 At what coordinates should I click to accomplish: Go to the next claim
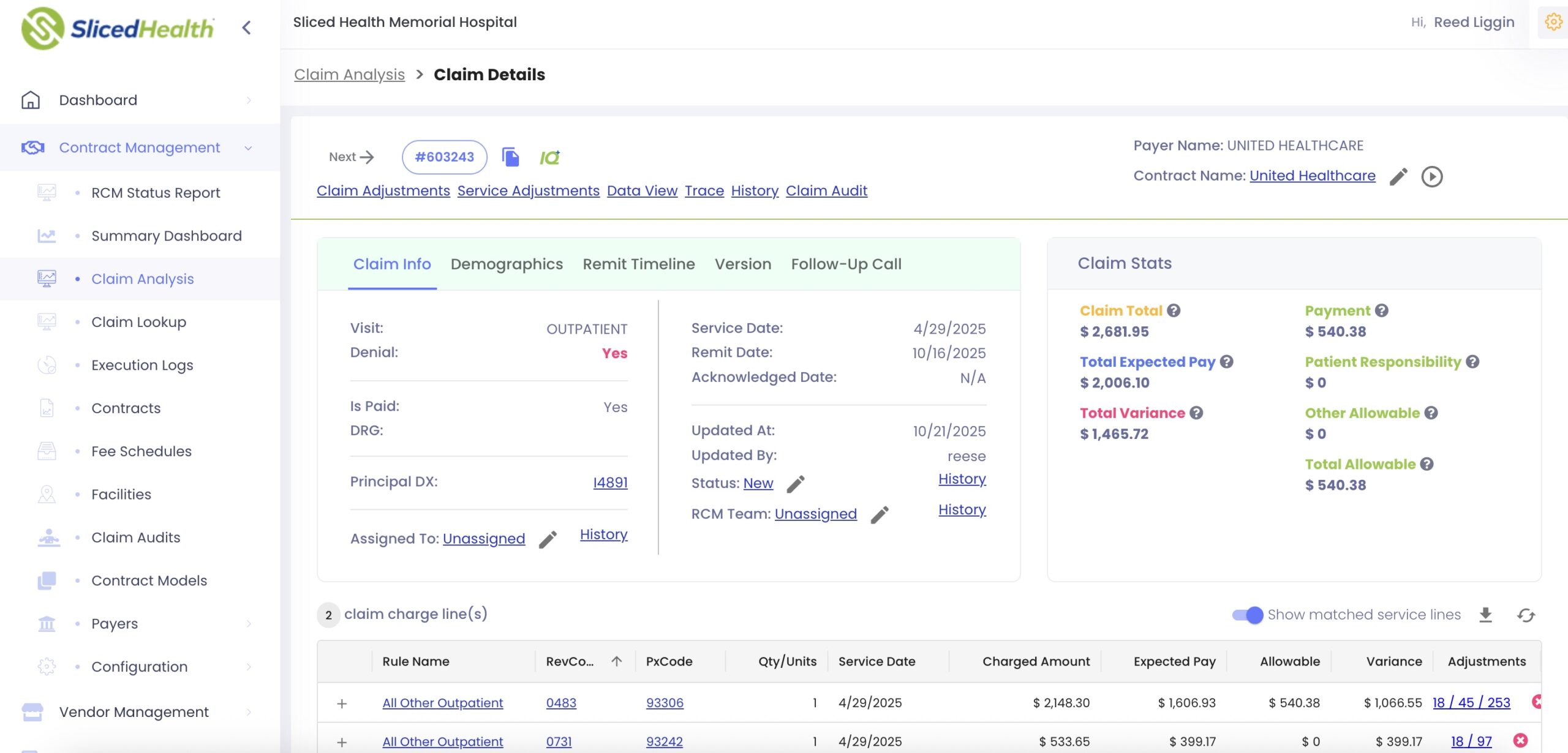tap(352, 157)
